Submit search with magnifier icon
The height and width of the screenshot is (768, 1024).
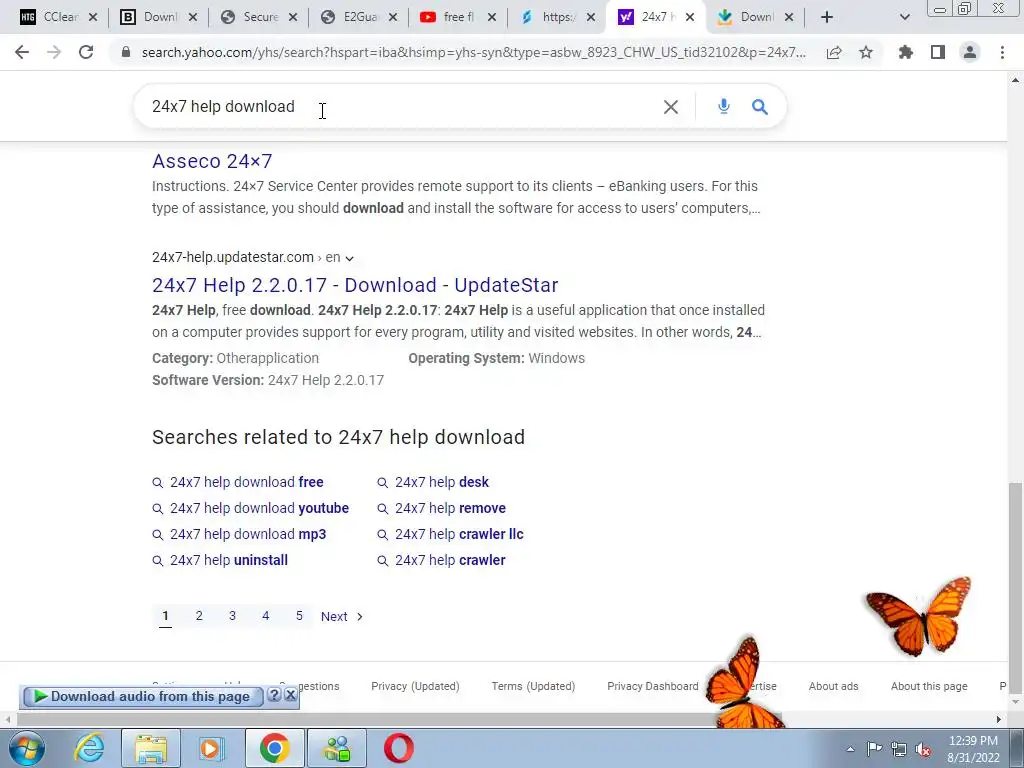tap(760, 106)
